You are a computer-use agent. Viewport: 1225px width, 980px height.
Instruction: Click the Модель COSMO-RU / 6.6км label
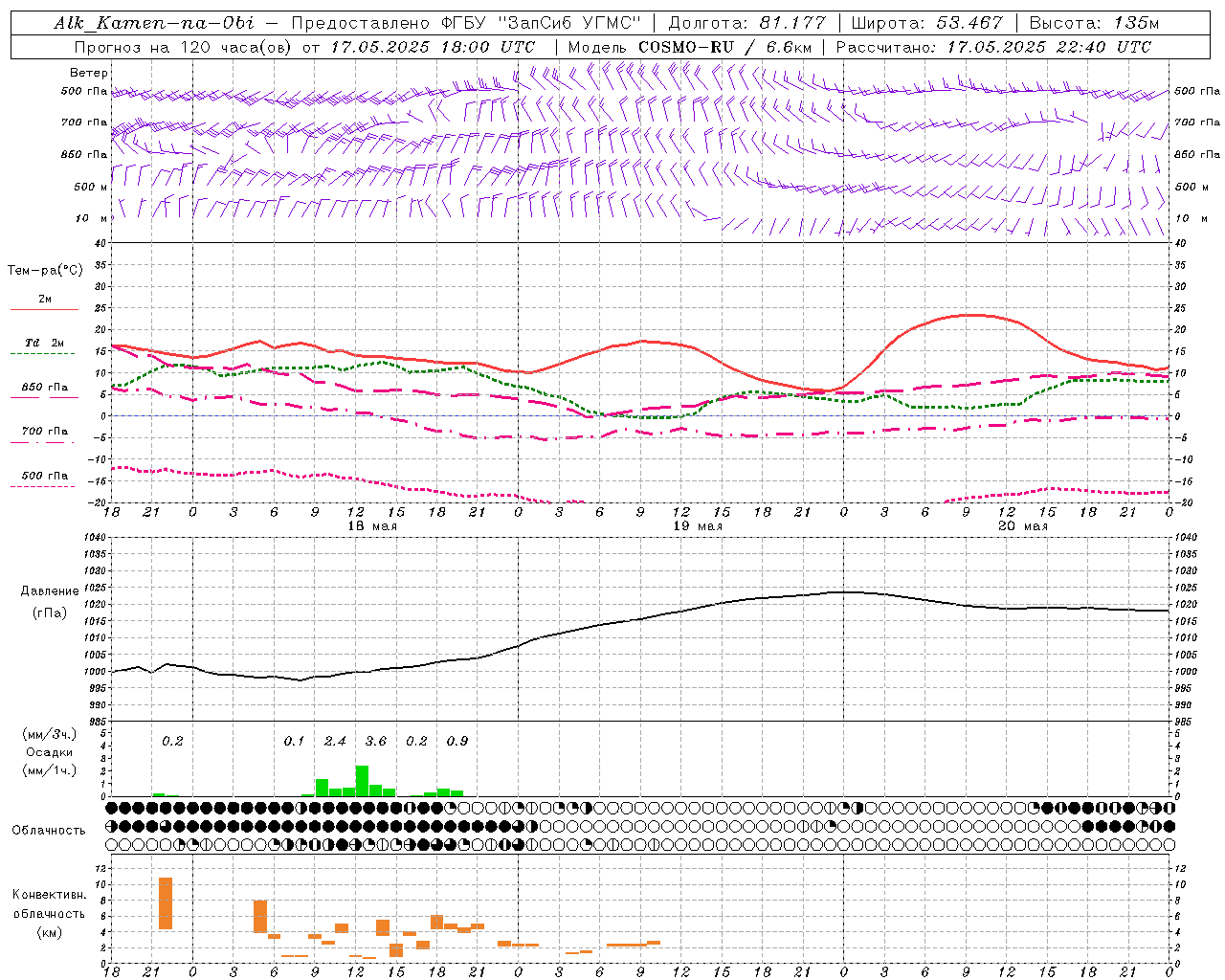[690, 47]
